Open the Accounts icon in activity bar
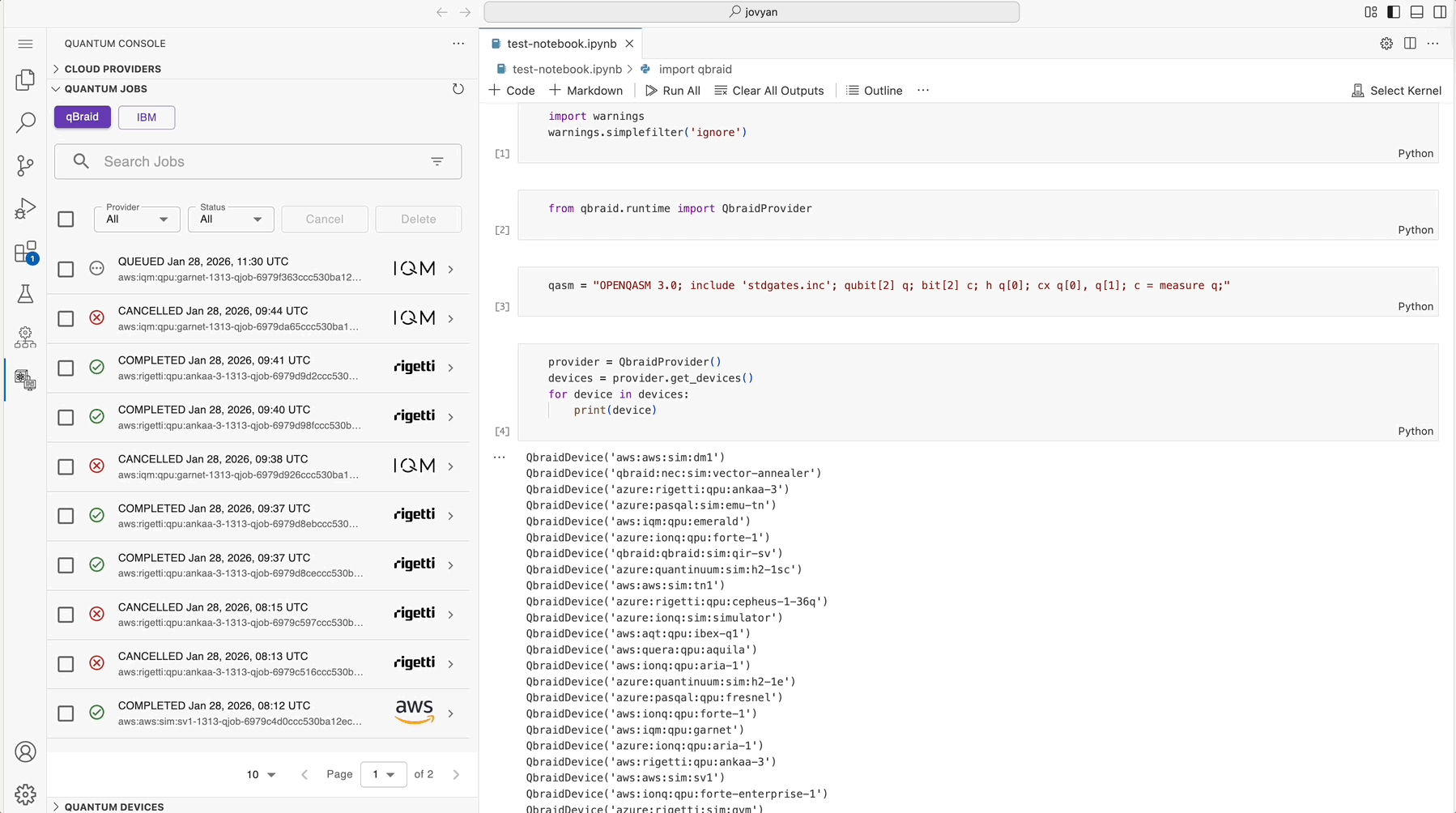 tap(25, 752)
